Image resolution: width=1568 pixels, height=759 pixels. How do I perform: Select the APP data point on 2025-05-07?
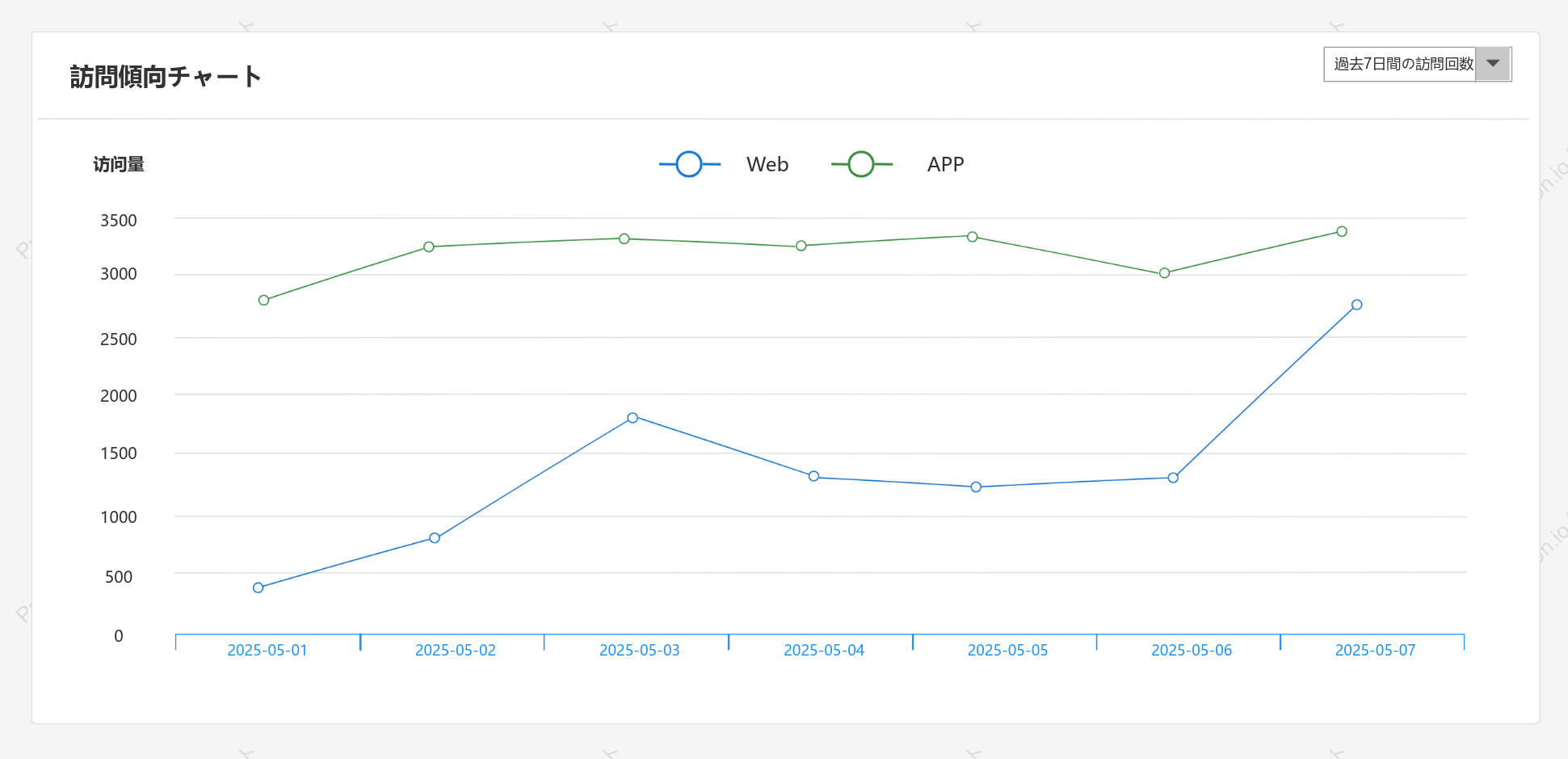click(1342, 231)
